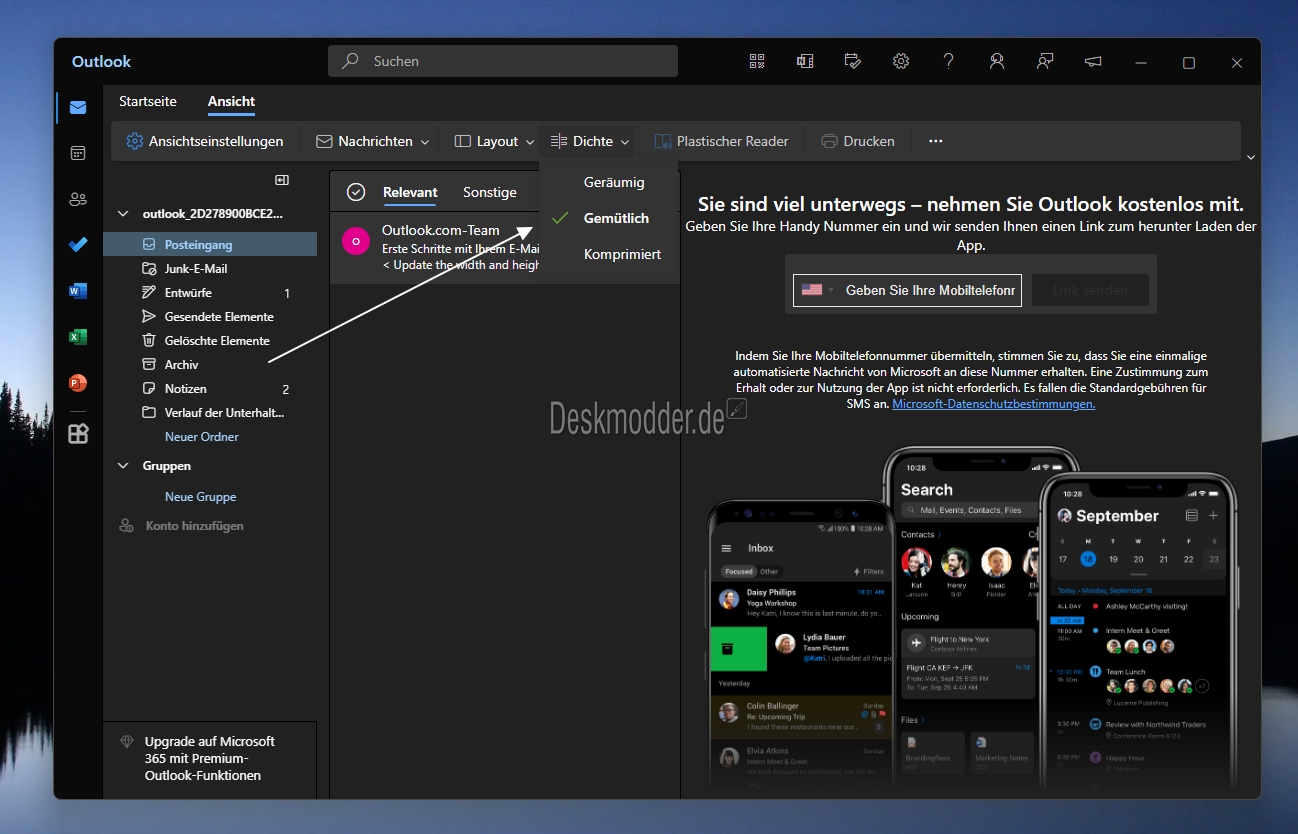Launch PowerPoint from the sidebar
Image resolution: width=1298 pixels, height=834 pixels.
tap(78, 383)
